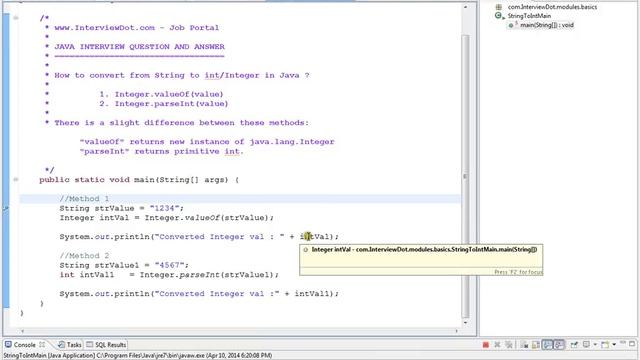Click the field icon in hover tooltip
The height and width of the screenshot is (360, 640).
coord(305,250)
